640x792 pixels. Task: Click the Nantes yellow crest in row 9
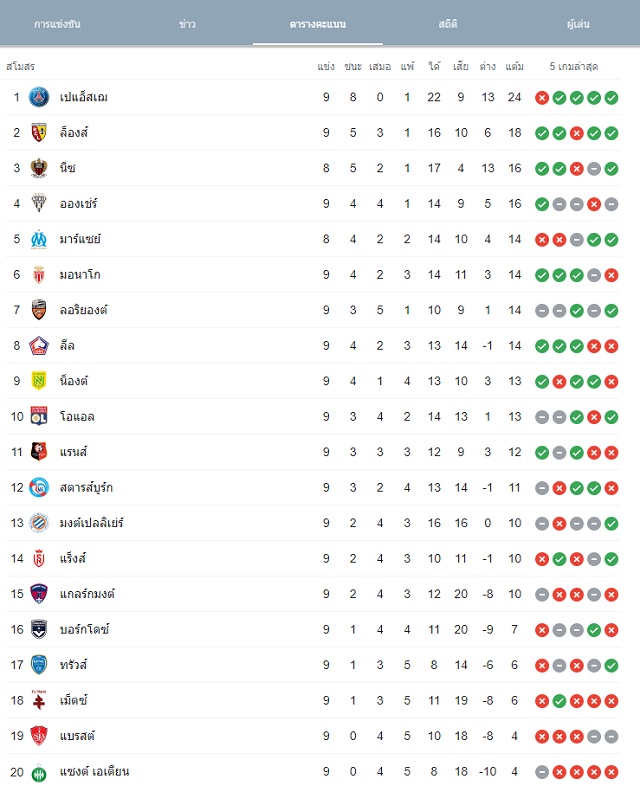[39, 381]
